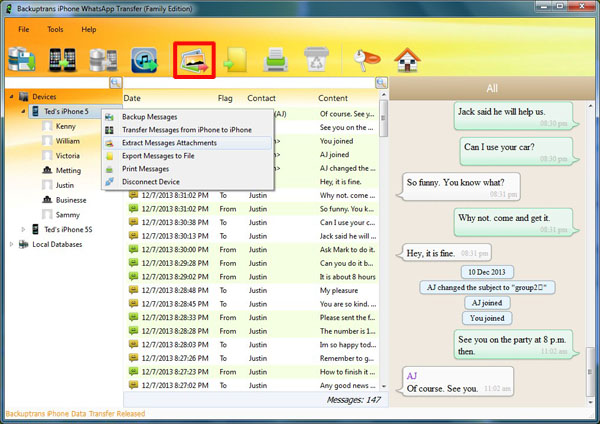Open the Help menu
The width and height of the screenshot is (600, 424).
tap(89, 29)
